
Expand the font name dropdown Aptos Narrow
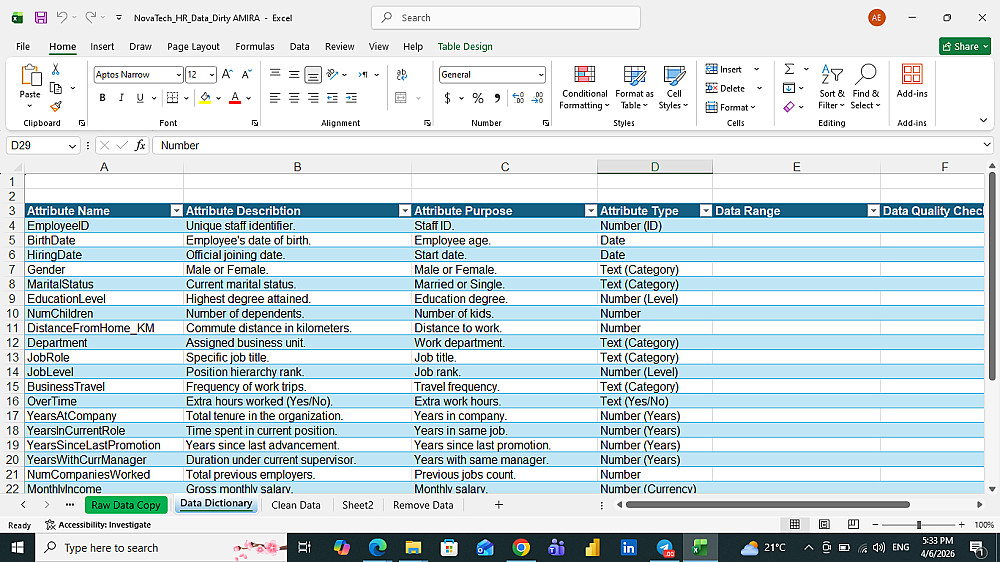click(x=178, y=75)
